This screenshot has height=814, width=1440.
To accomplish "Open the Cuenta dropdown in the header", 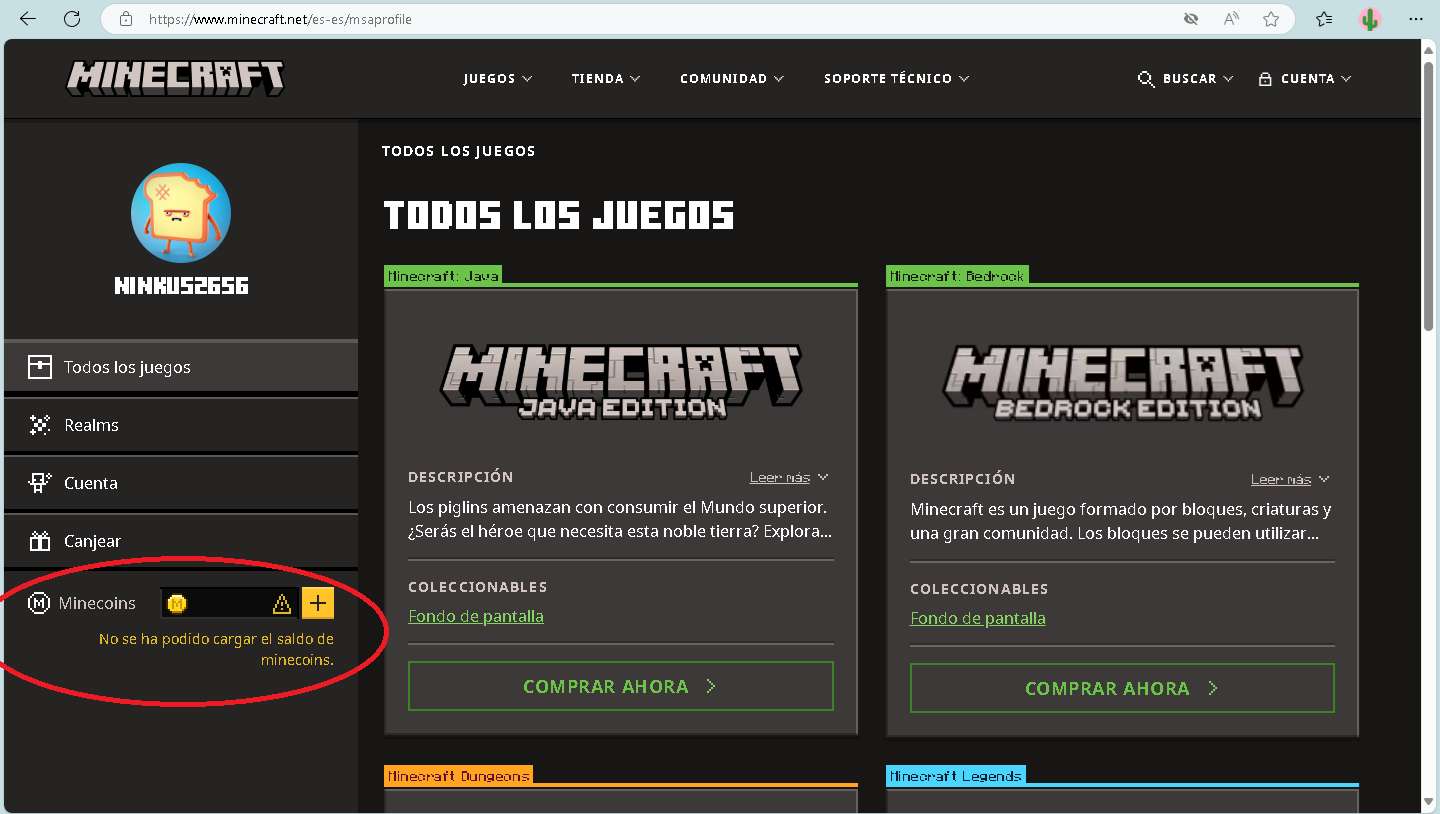I will tap(1305, 79).
